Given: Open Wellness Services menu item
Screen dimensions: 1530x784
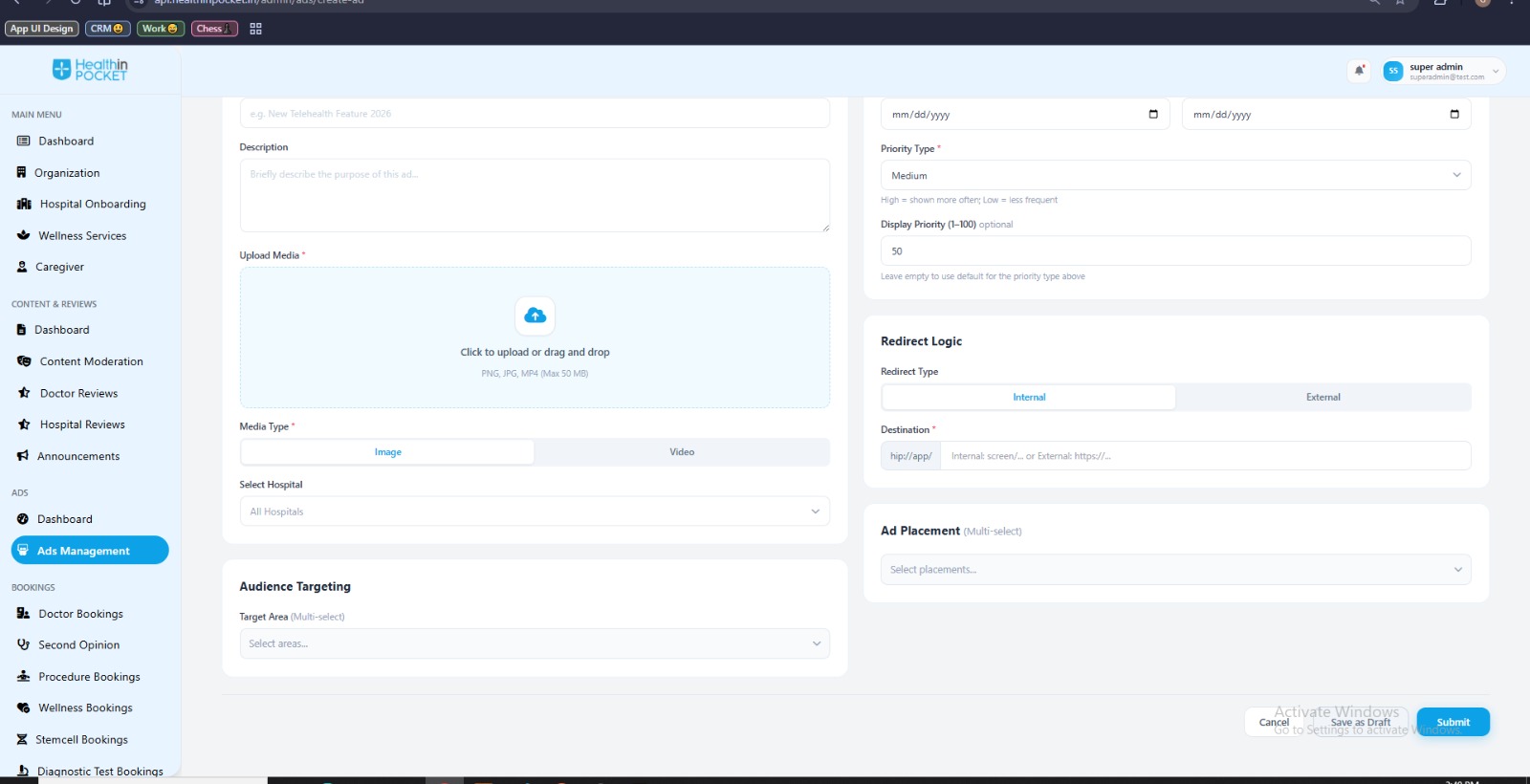Looking at the screenshot, I should click(82, 235).
